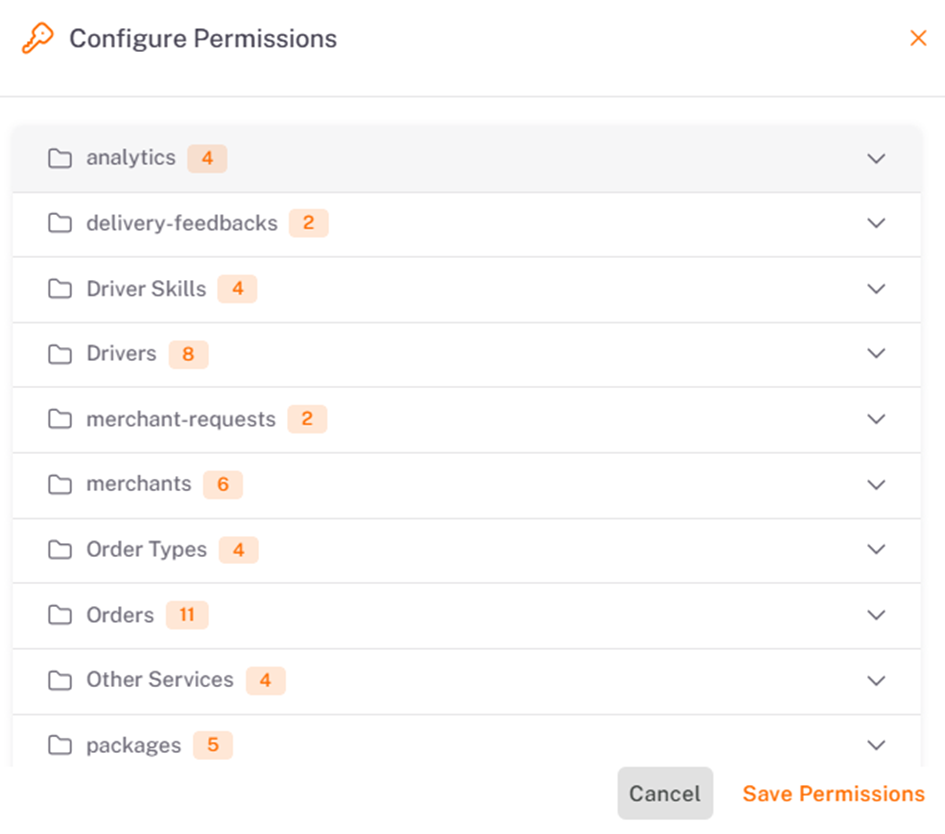Expand the Order Types chevron

point(876,549)
